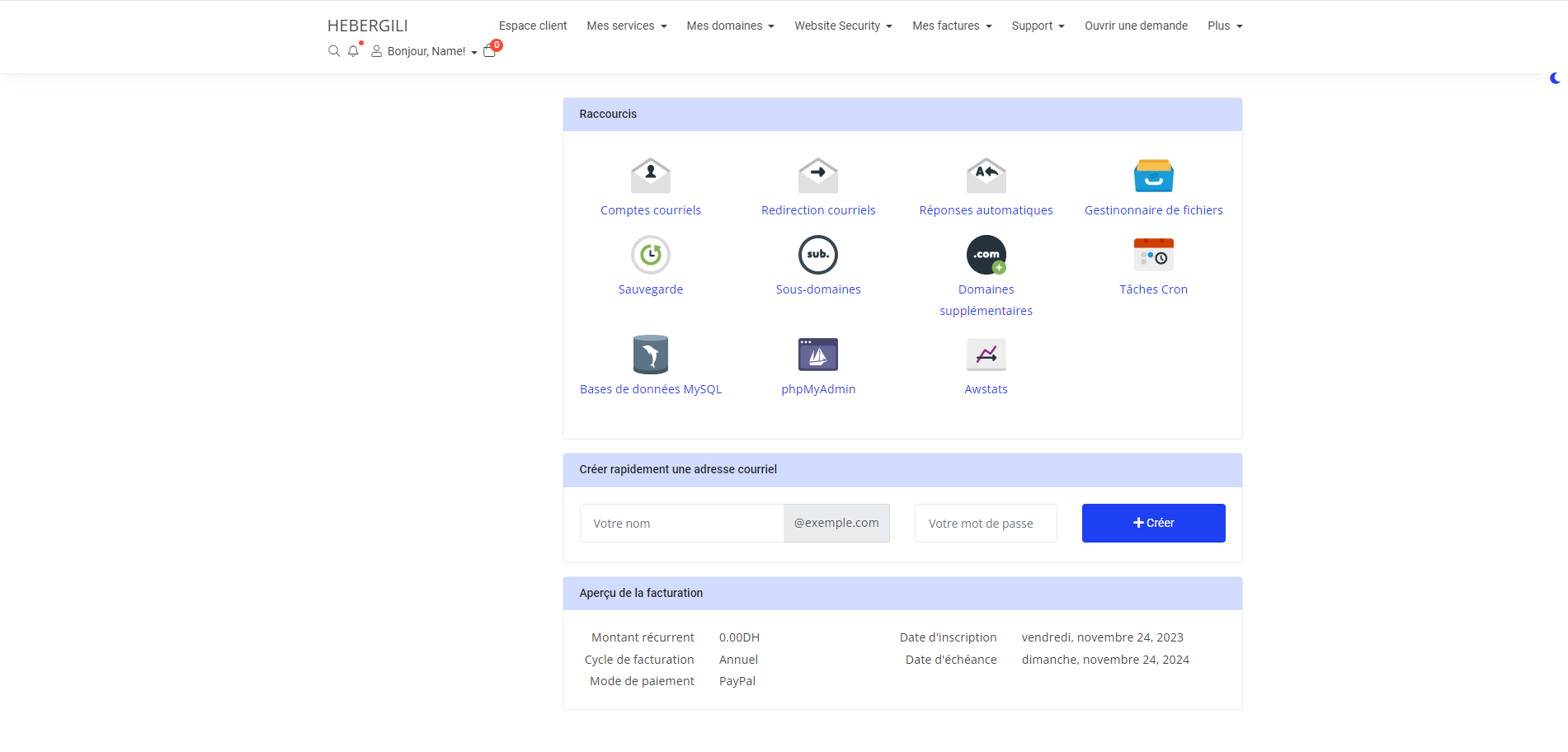Select Ouvrir une demande
1568x752 pixels.
1136,26
